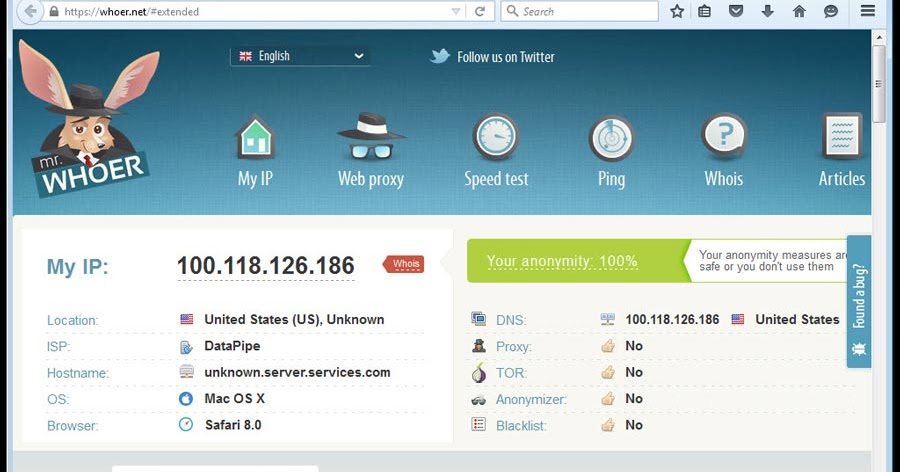Viewport: 900px width, 472px height.
Task: Bookmark this page with the star icon
Action: [677, 11]
